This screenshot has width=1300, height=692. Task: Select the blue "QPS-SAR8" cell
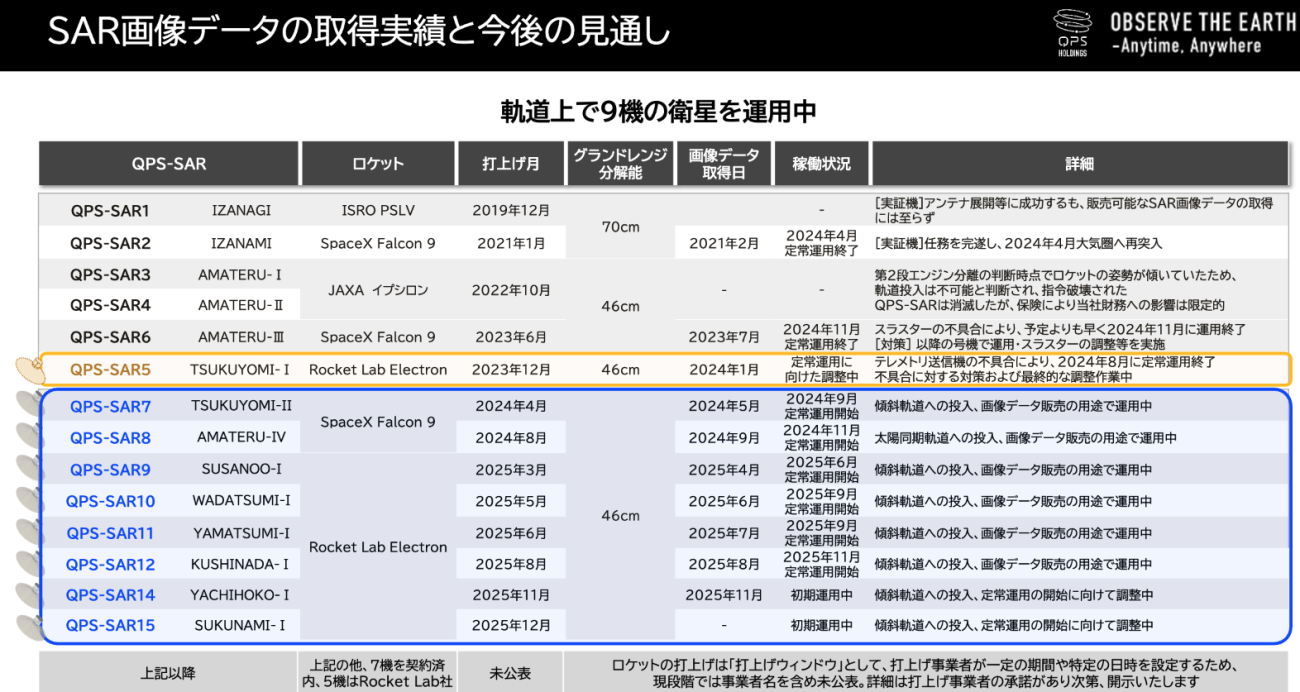(x=110, y=438)
